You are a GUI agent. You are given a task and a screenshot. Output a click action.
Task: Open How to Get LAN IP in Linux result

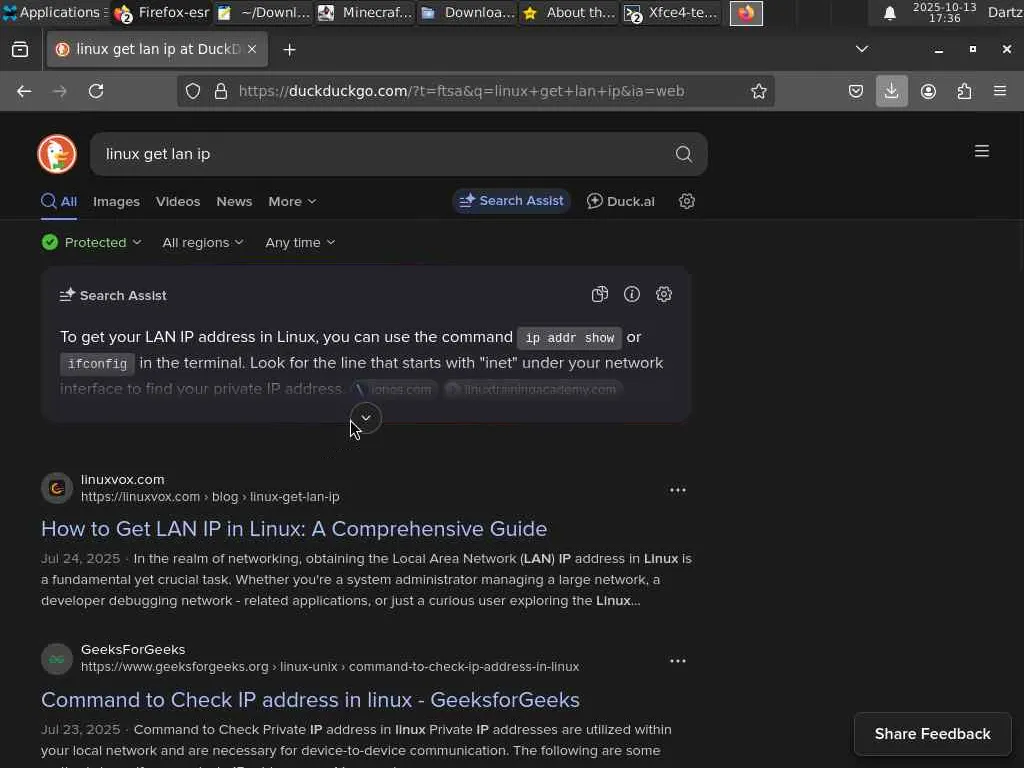click(x=294, y=528)
